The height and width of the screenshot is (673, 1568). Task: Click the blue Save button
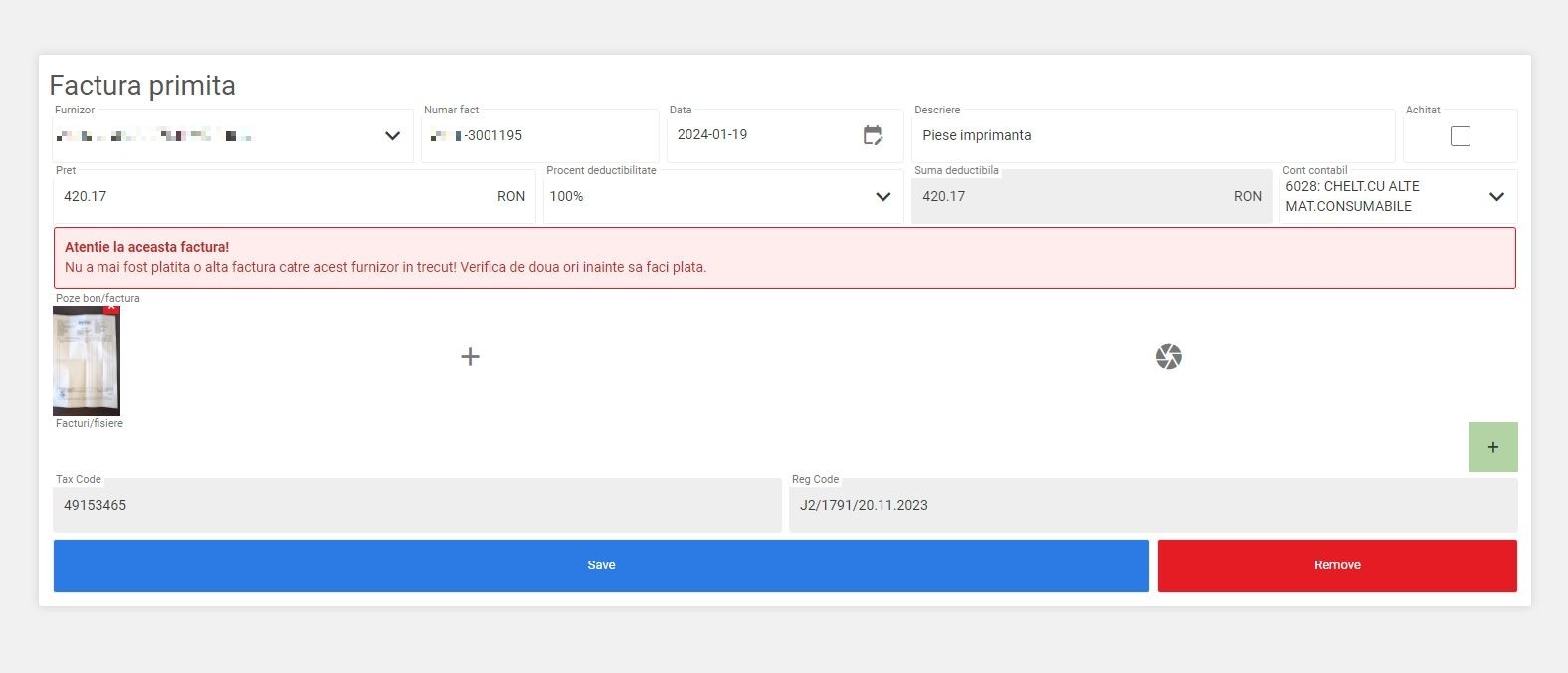[601, 565]
